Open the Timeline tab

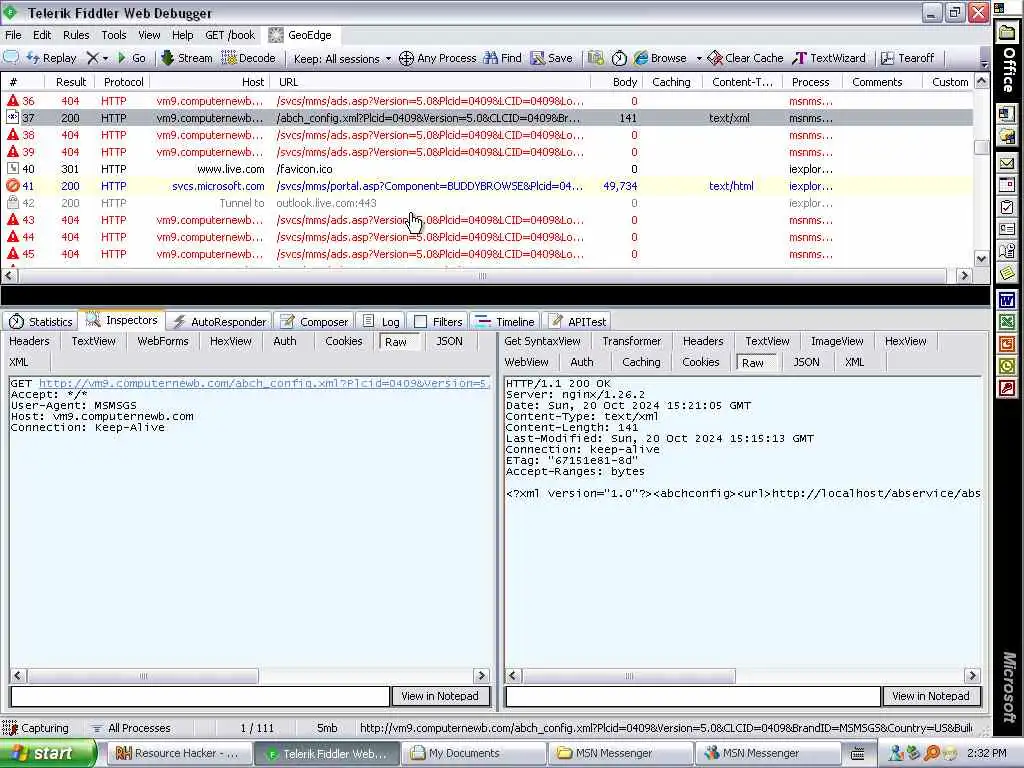tap(505, 321)
